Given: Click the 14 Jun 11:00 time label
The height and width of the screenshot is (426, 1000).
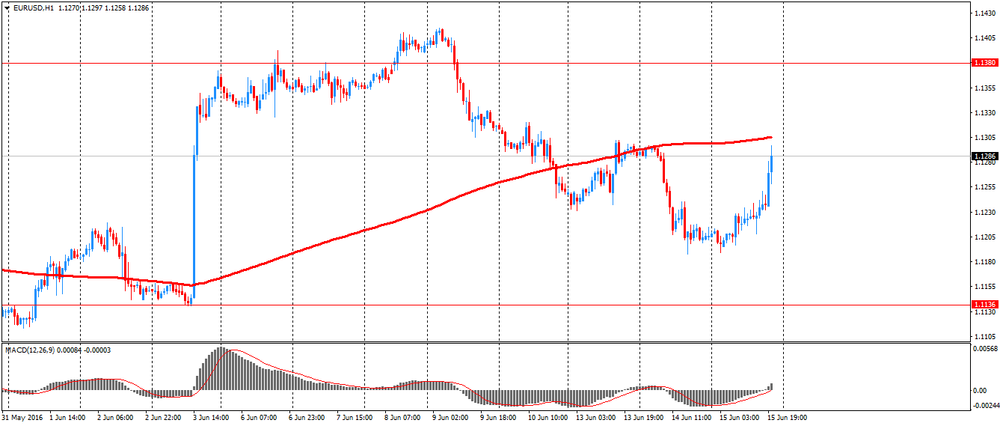Looking at the screenshot, I should pos(690,418).
